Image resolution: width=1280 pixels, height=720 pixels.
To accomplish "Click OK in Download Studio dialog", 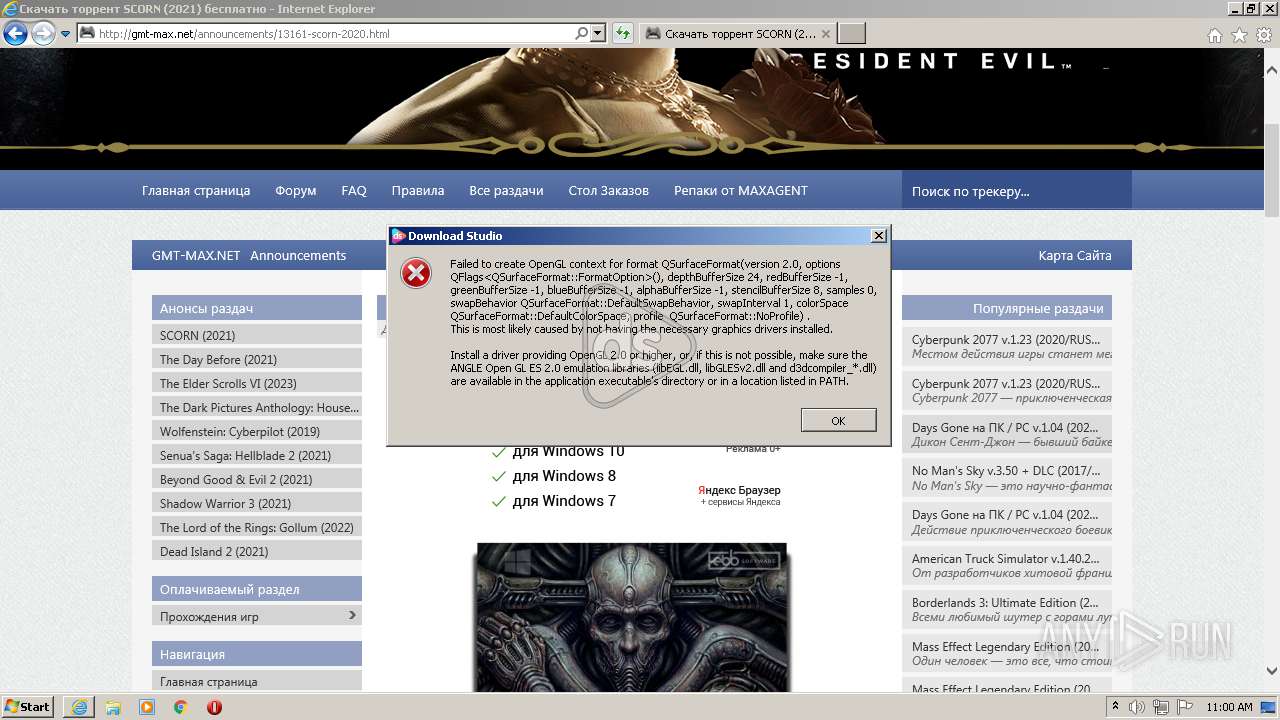I will [838, 420].
